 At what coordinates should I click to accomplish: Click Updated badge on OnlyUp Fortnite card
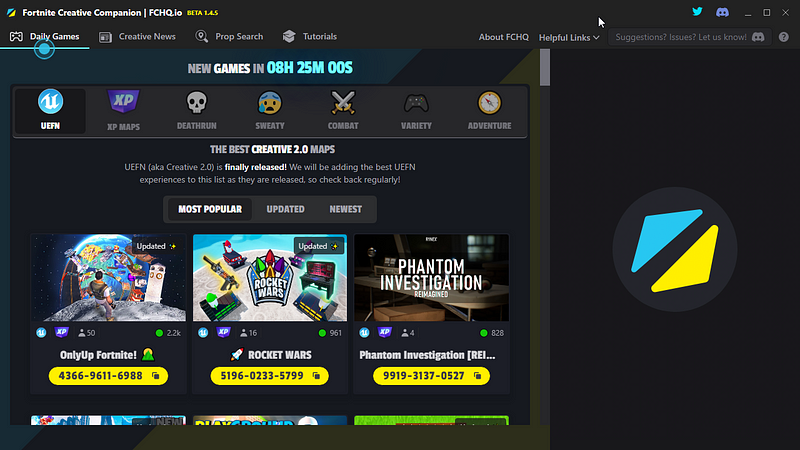point(156,246)
